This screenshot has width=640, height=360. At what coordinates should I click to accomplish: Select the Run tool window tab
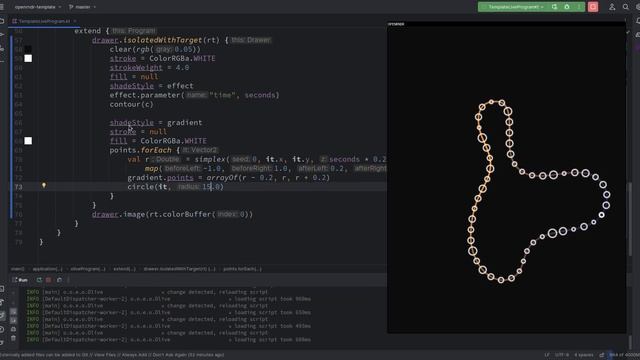click(20, 280)
